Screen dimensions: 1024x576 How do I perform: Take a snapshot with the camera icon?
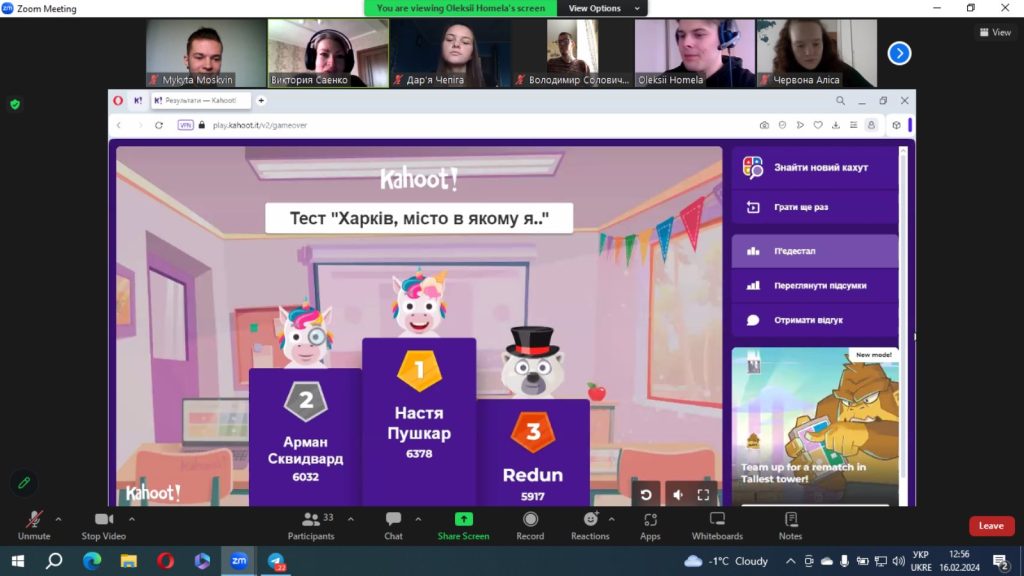[764, 125]
